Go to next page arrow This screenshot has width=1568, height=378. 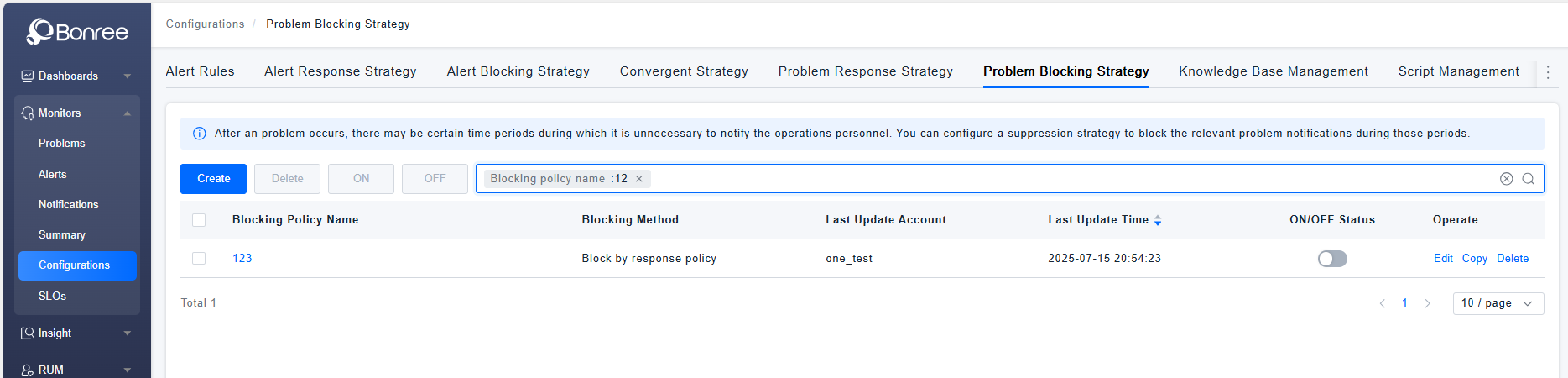(x=1427, y=303)
